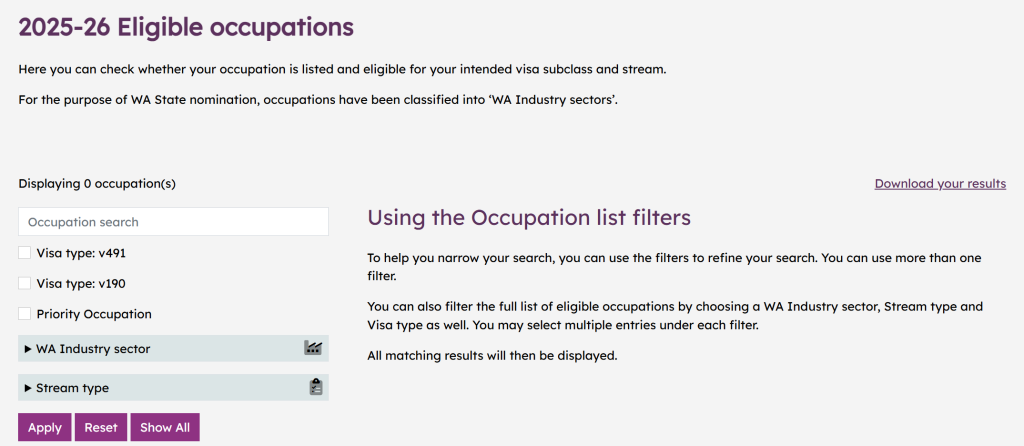Click the 'Displaying 0 occupation(s)' text
The image size is (1024, 446).
(97, 184)
